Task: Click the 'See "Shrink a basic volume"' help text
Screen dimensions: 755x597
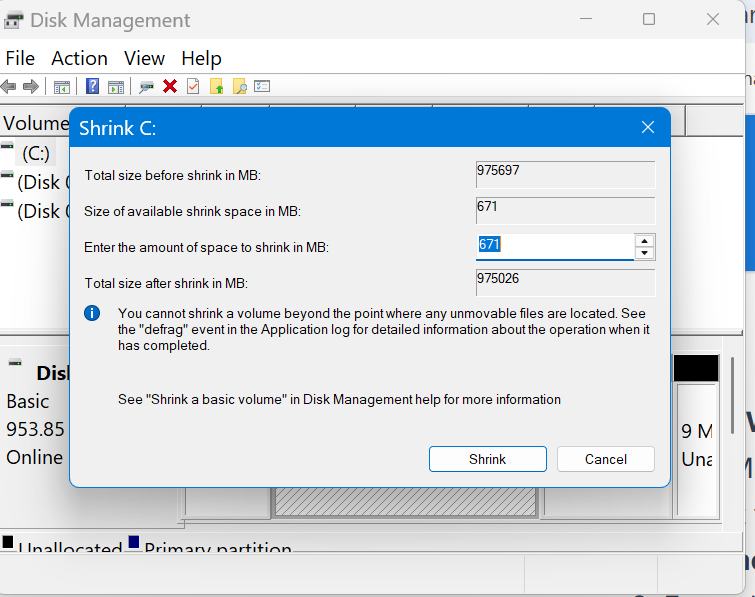Action: (339, 400)
